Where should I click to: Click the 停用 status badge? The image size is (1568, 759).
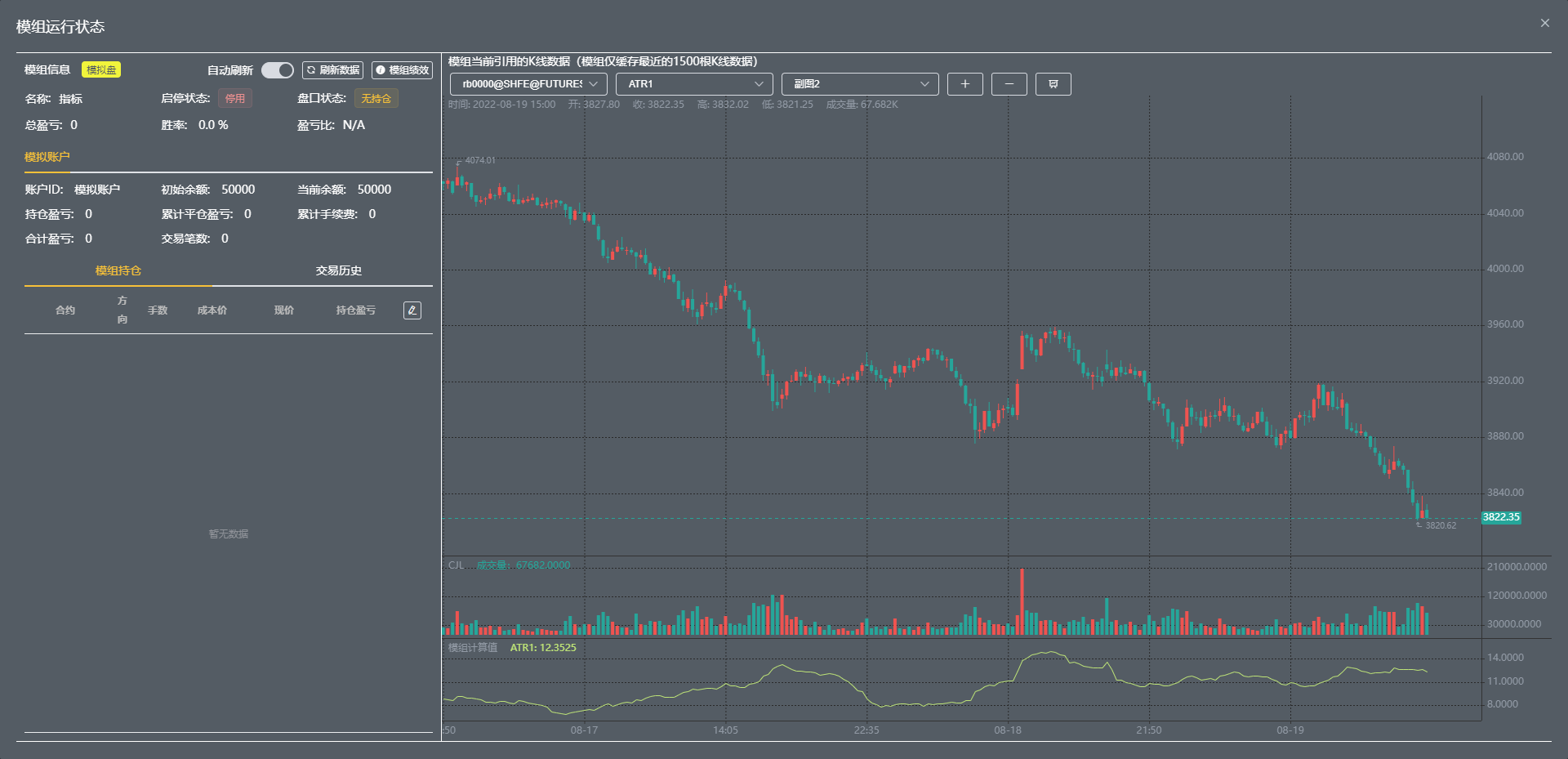235,99
